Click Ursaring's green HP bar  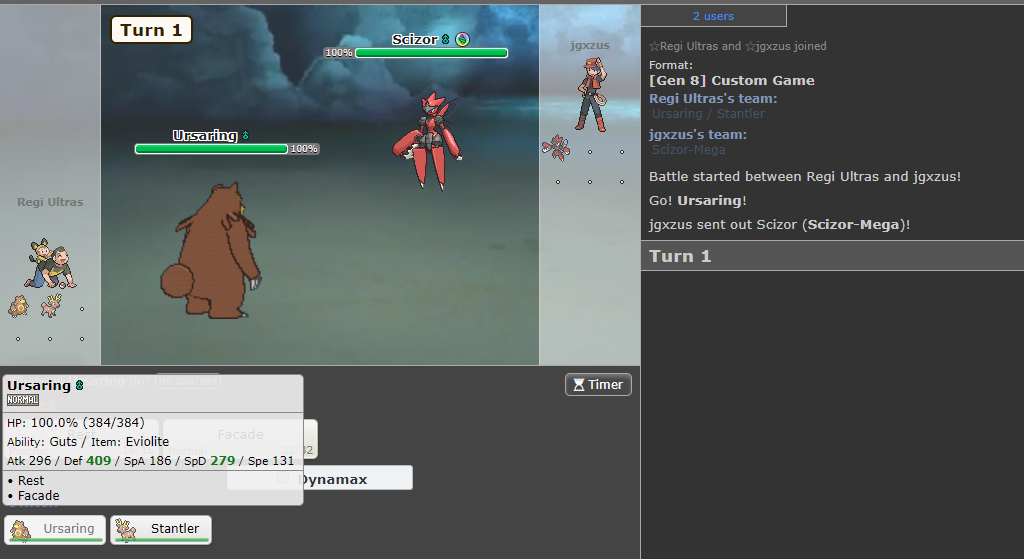coord(211,149)
